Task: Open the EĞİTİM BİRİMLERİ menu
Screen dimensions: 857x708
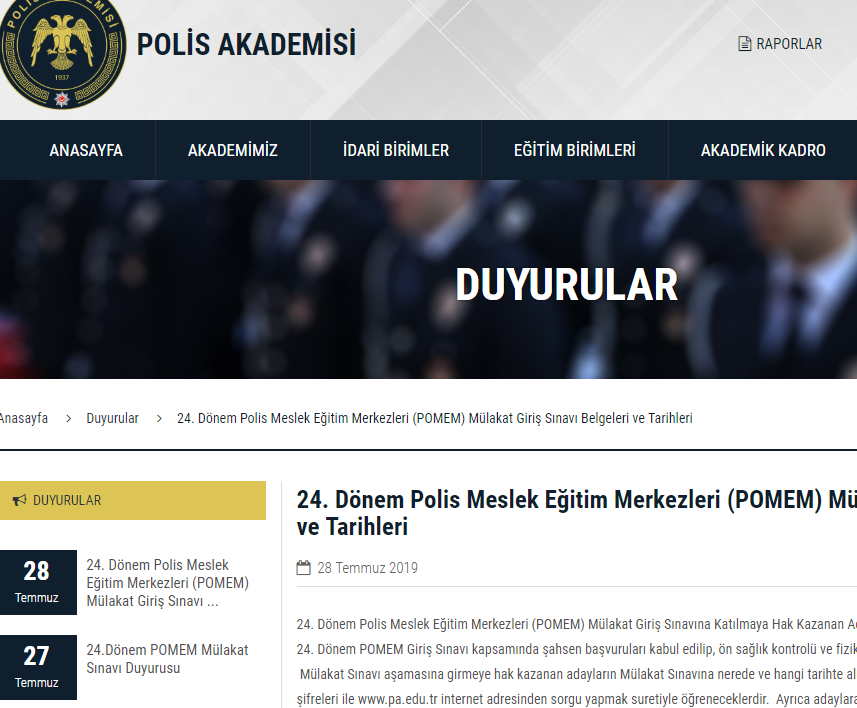Action: (574, 150)
